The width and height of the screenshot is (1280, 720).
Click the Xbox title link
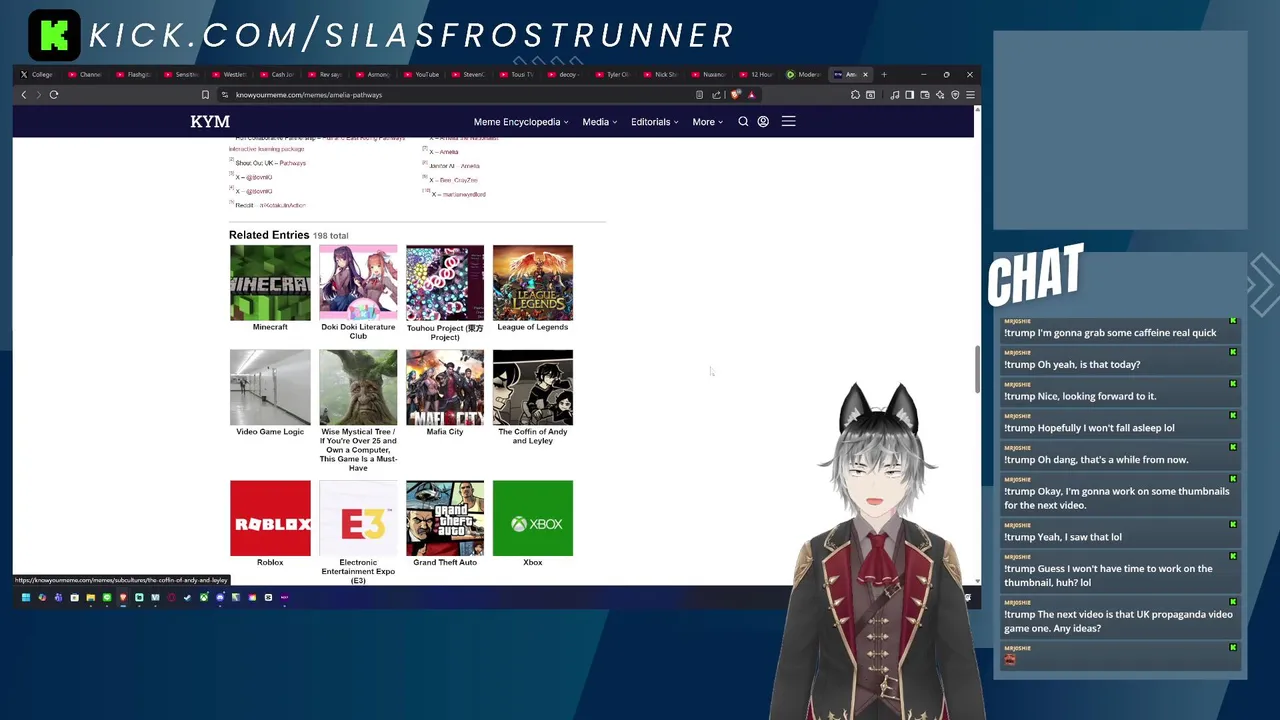tap(533, 562)
